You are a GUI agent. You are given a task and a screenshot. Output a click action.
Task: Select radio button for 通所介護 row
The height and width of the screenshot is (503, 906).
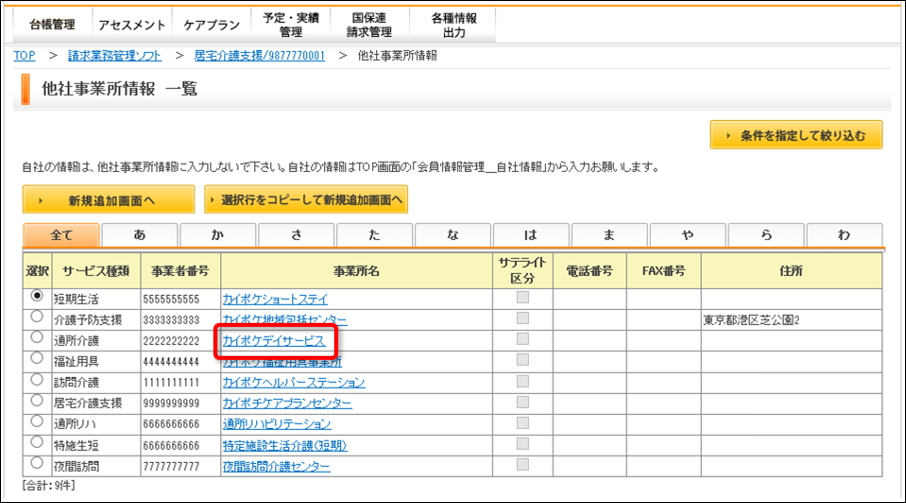(x=37, y=337)
